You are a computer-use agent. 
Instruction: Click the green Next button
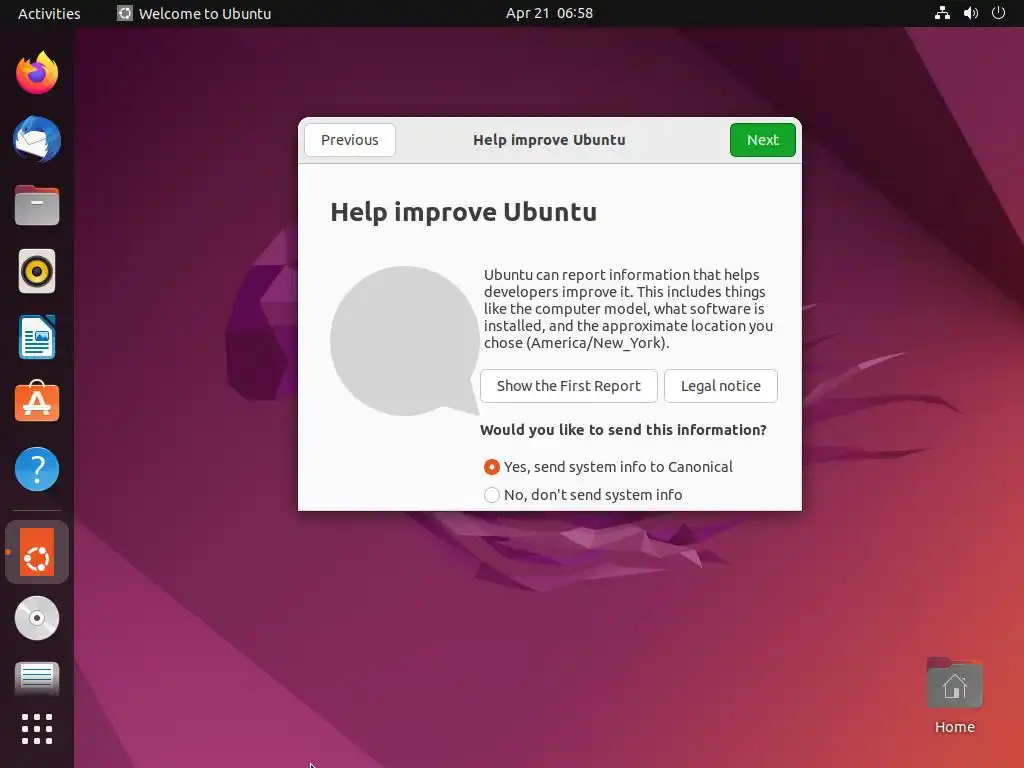click(762, 140)
